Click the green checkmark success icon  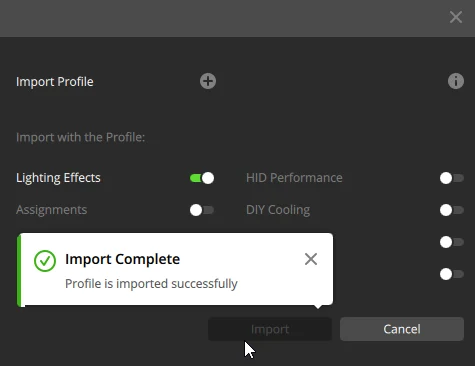click(45, 261)
